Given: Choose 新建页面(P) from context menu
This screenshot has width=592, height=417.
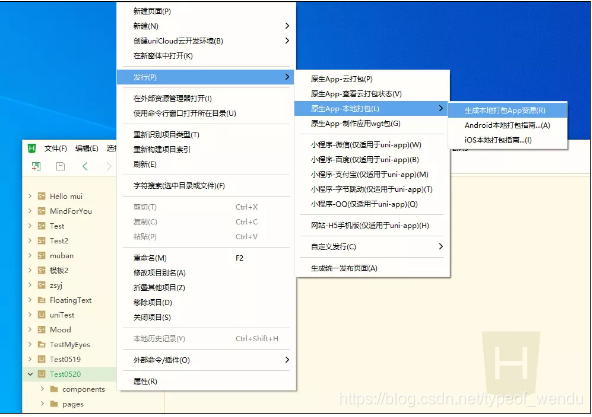Looking at the screenshot, I should point(207,11).
